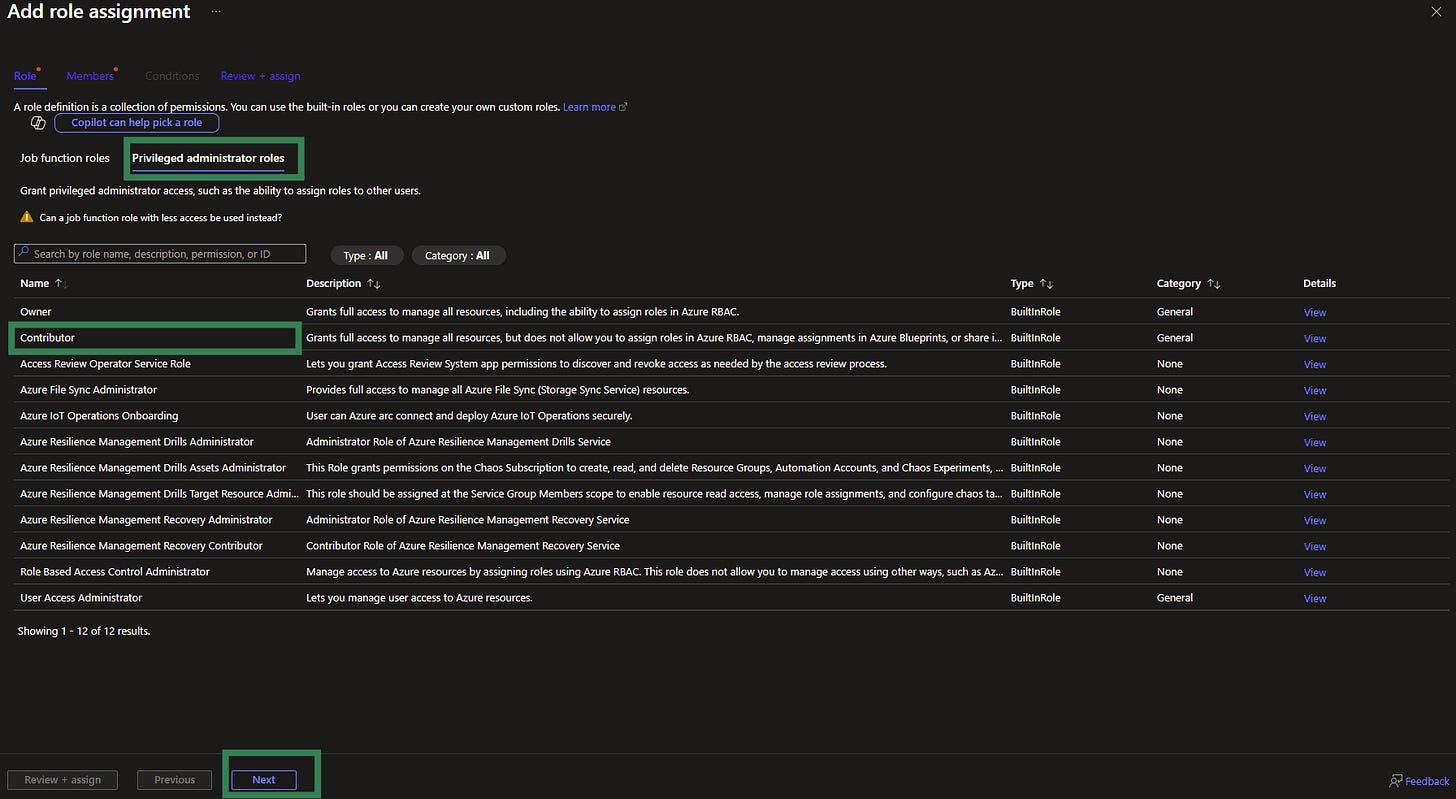This screenshot has height=799, width=1456.
Task: Select the Contributor role row
Action: tap(731, 338)
